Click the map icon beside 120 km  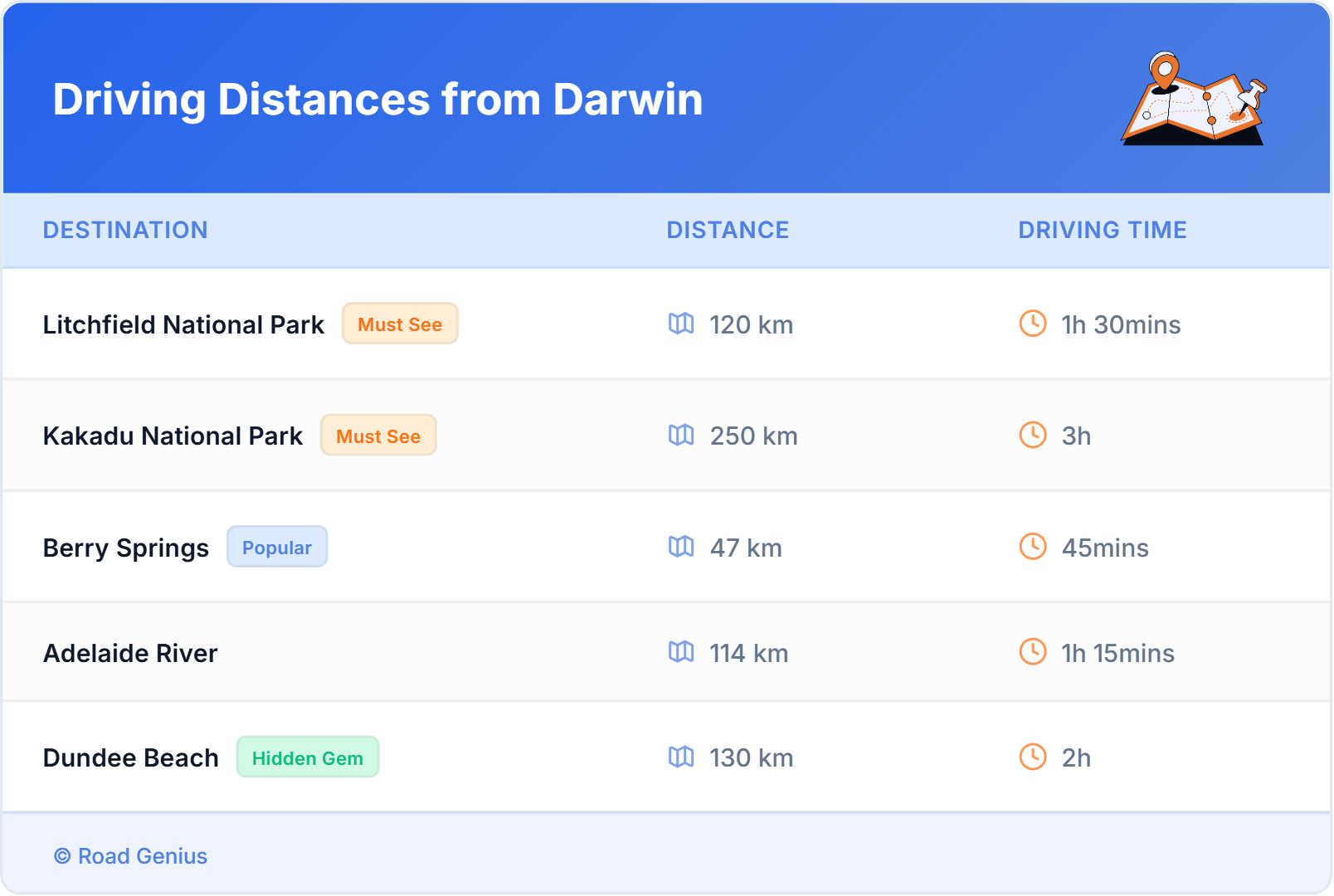pos(681,324)
